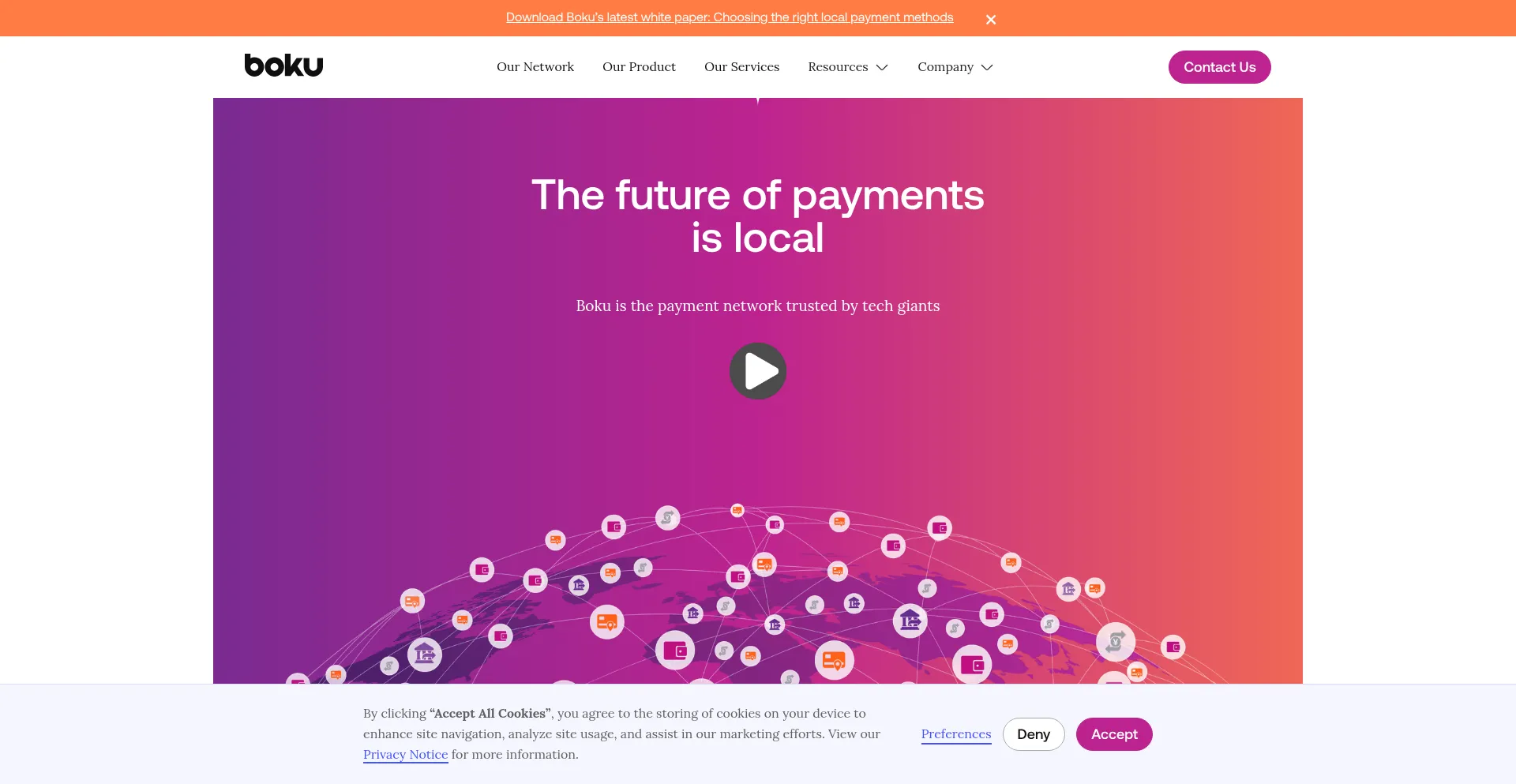Click the large wallet icon near the globe's bottom center
The width and height of the screenshot is (1516, 784).
click(675, 650)
